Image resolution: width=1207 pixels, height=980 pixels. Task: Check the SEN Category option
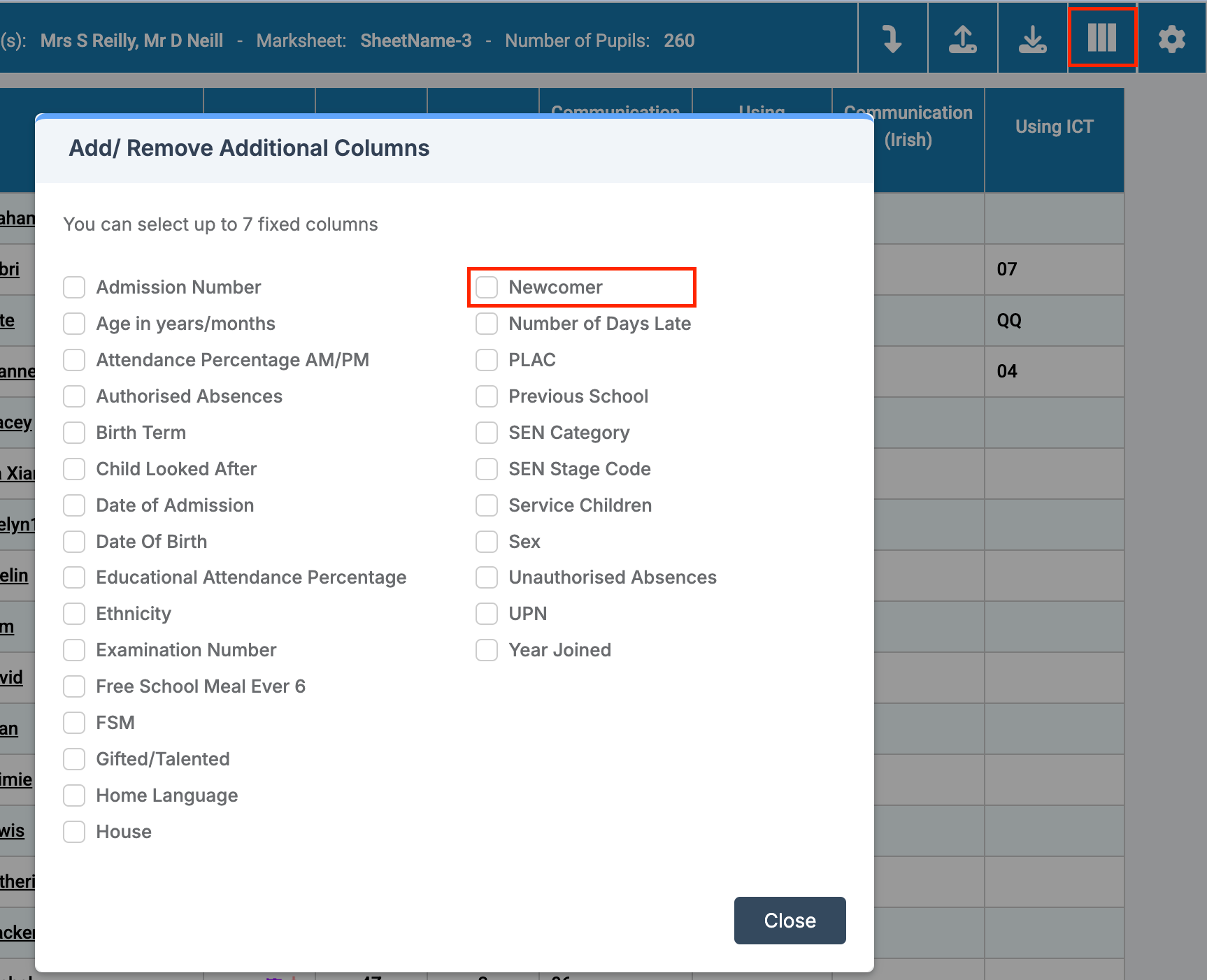coord(487,433)
